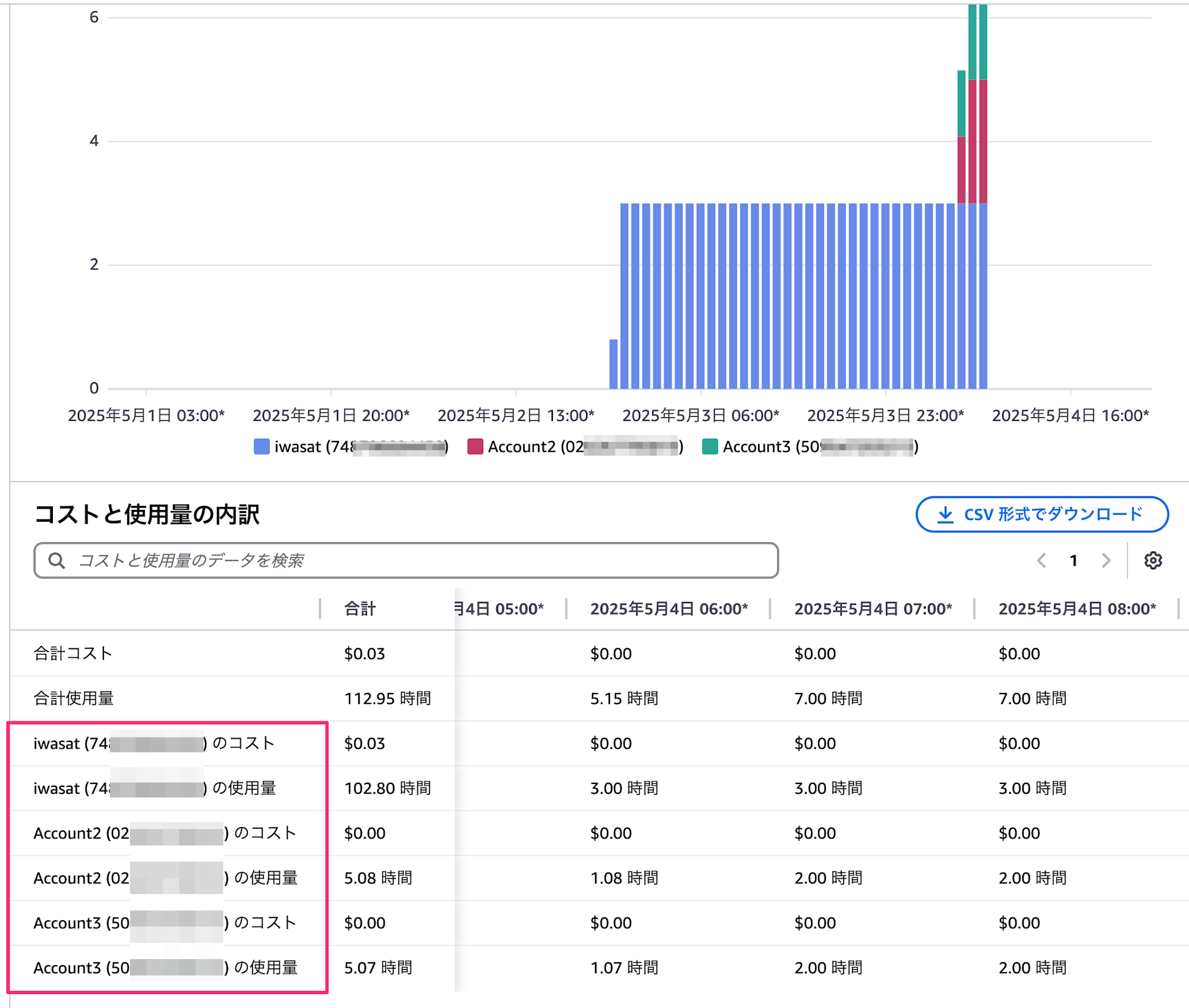Focus the cost and usage search field
The width and height of the screenshot is (1189, 1008).
click(406, 560)
